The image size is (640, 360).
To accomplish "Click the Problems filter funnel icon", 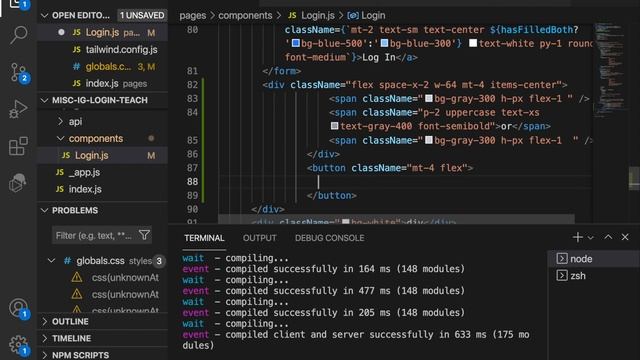I will pos(144,235).
